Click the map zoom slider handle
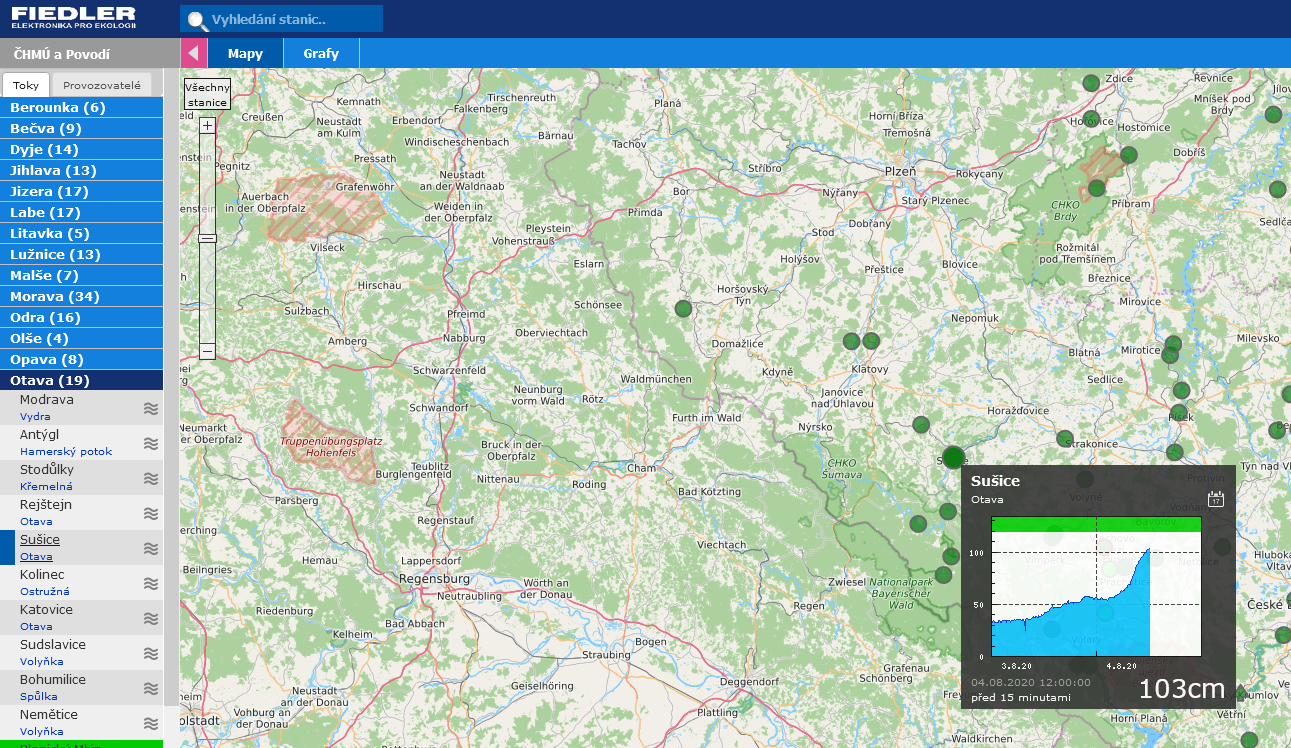 pos(207,238)
